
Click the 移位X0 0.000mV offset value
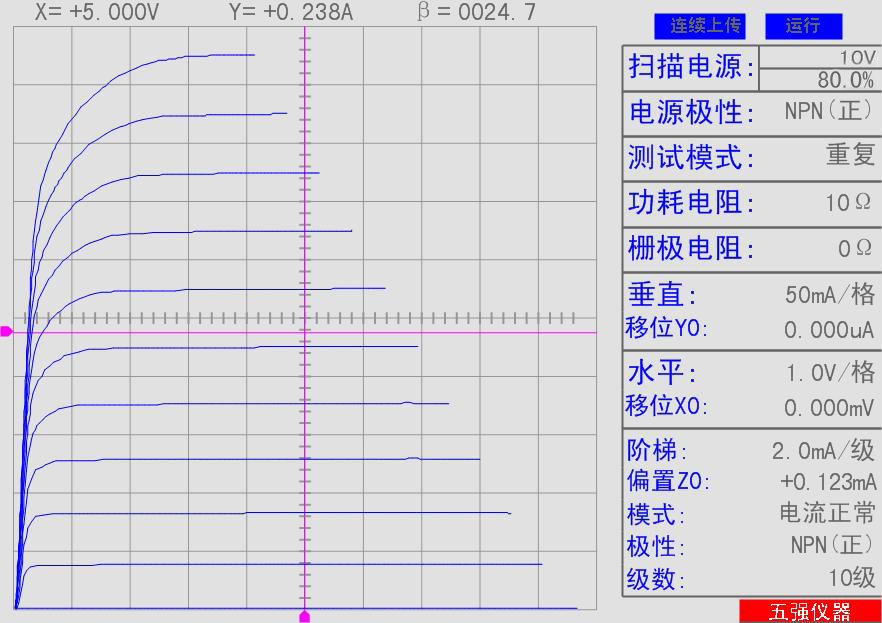coord(829,407)
